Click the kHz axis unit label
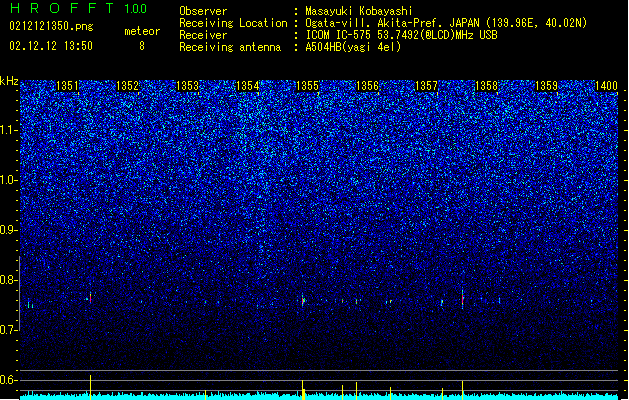The width and height of the screenshot is (629, 400). [9, 81]
